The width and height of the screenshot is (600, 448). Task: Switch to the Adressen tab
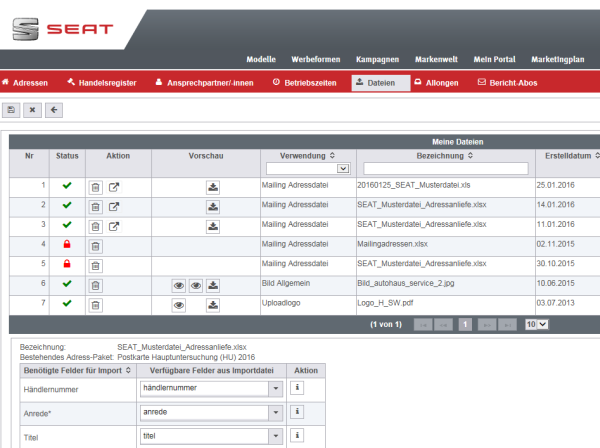tap(25, 83)
